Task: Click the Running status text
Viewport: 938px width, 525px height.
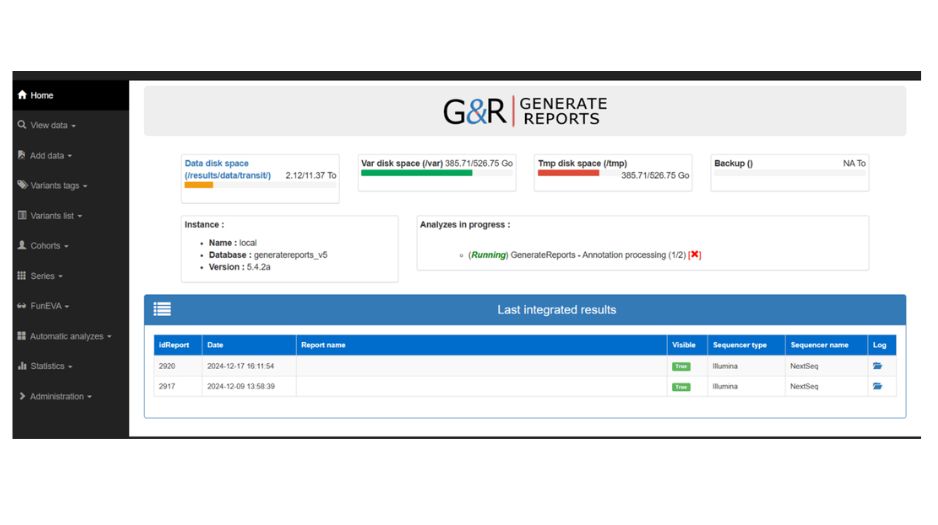Action: coord(488,255)
